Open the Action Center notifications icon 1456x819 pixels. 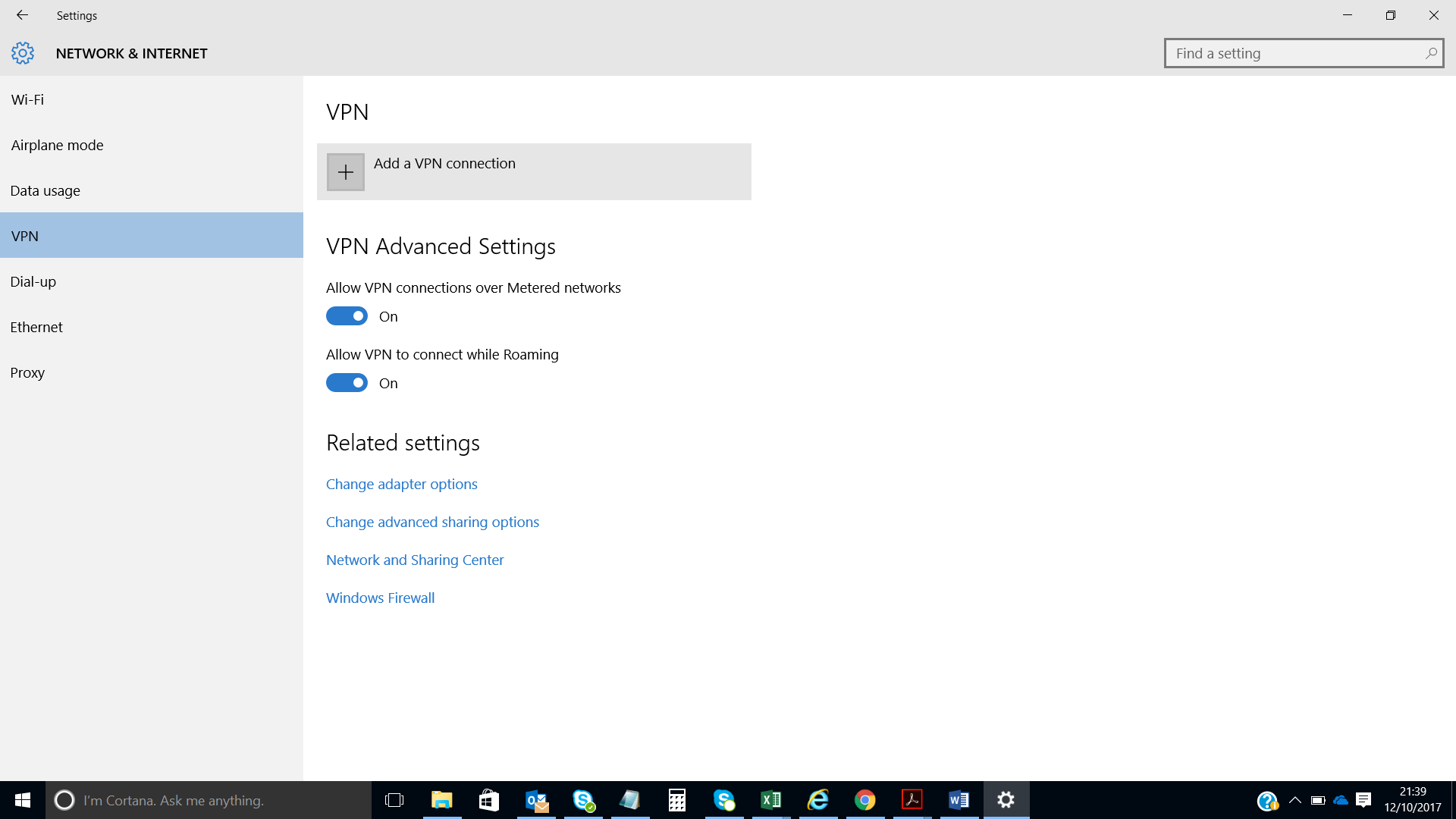1363,800
